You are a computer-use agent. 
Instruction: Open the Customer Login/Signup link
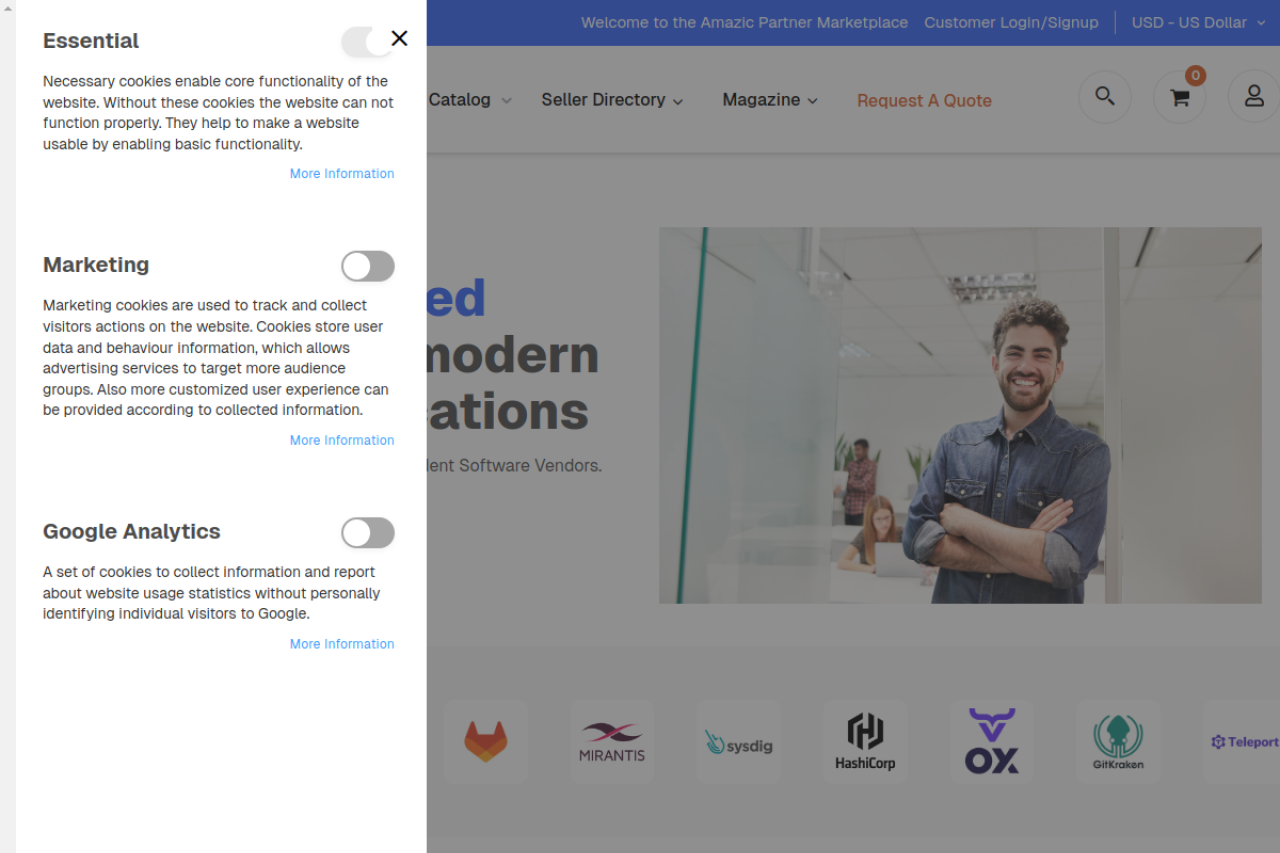coord(1011,22)
